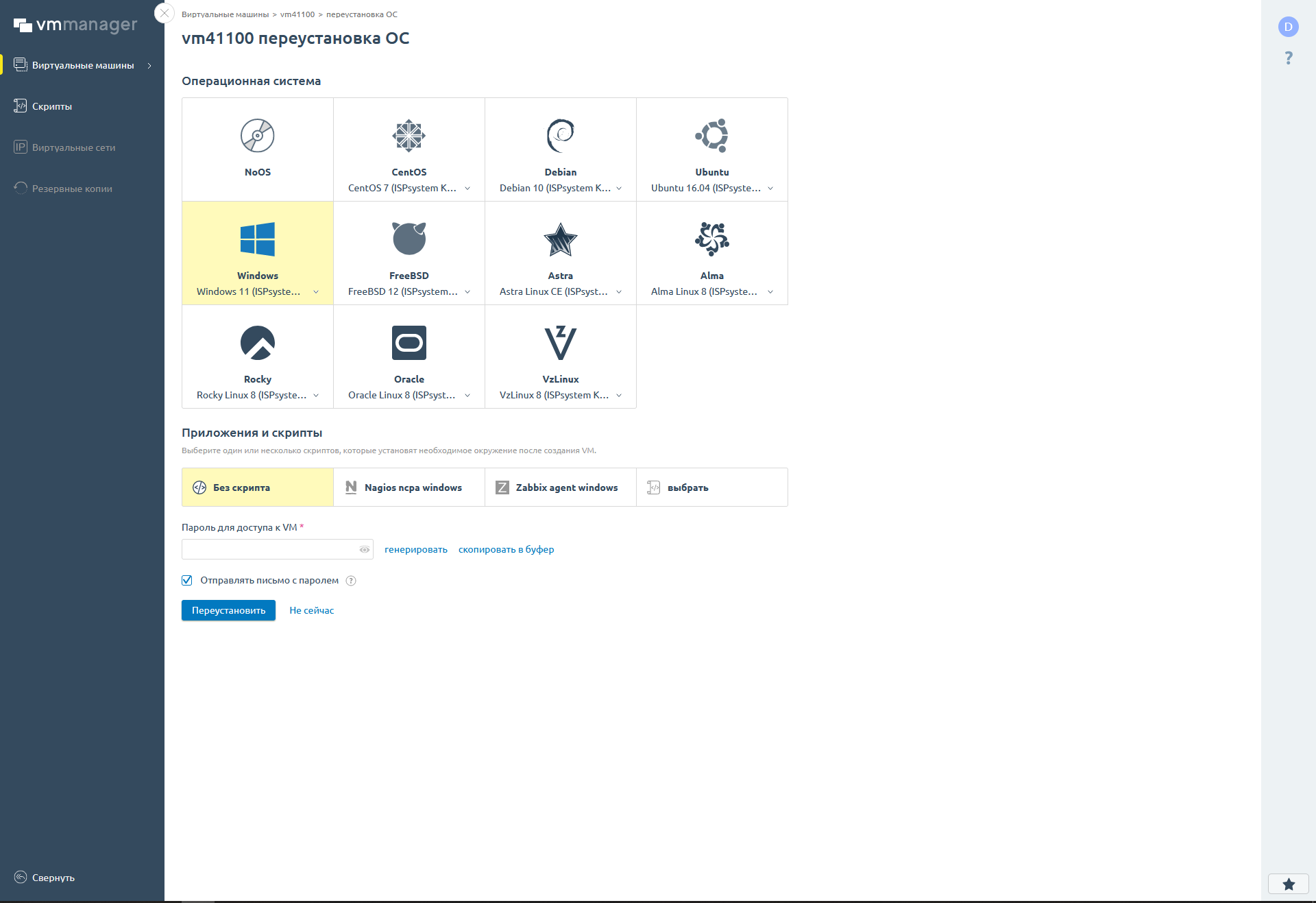Click the Резервные копии sidebar icon
1316x903 pixels.
tap(21, 189)
